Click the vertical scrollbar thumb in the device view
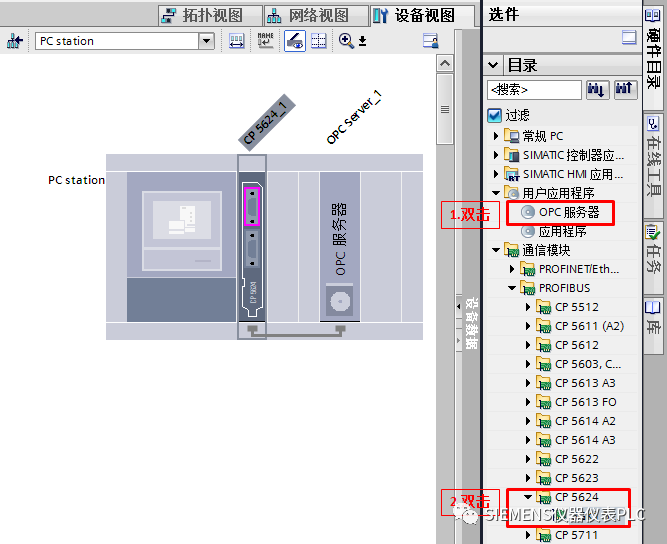This screenshot has width=667, height=544. tap(445, 109)
